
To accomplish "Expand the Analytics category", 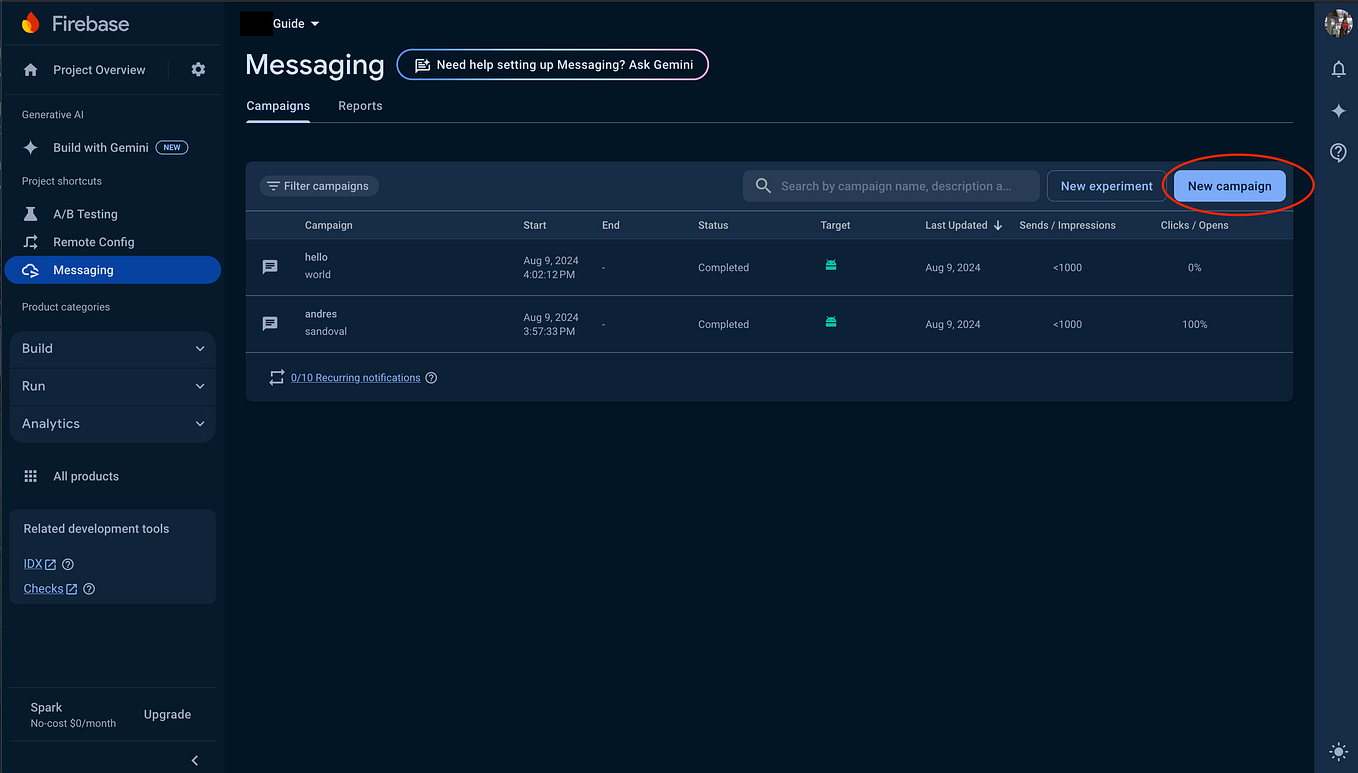I will 113,424.
